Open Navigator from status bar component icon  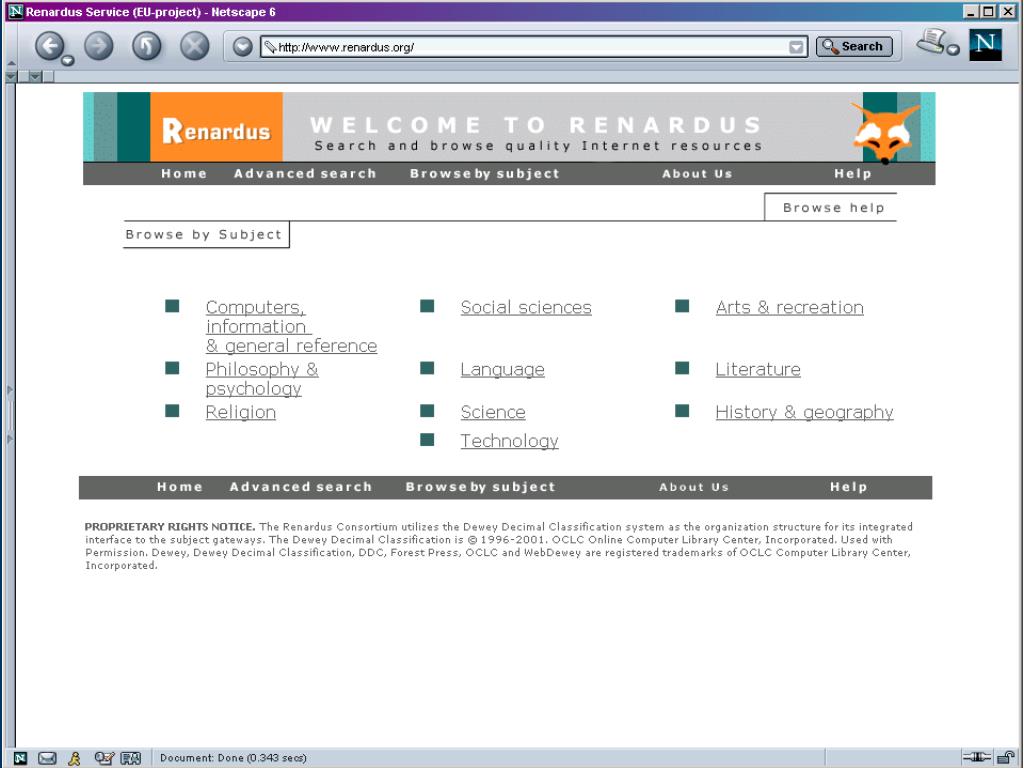pos(20,758)
